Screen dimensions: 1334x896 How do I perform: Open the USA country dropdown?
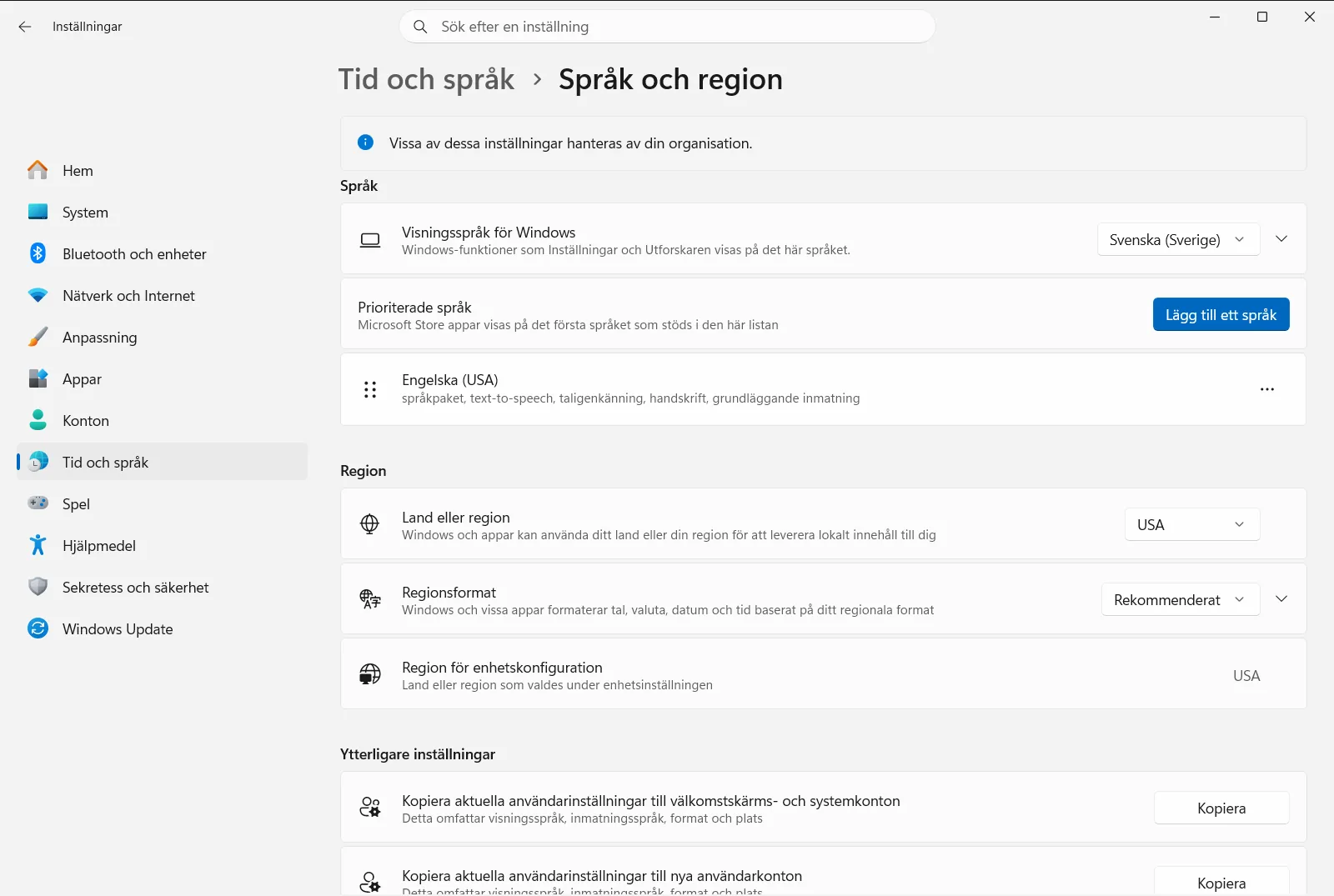(1192, 524)
